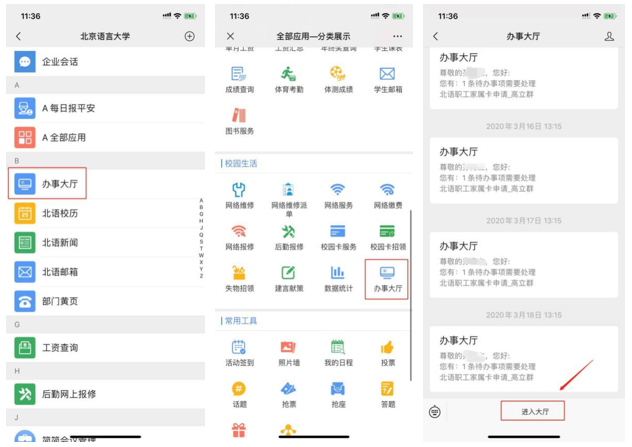The height and width of the screenshot is (447, 632).
Task: Go back from the 办事大厅 chat screen
Action: click(x=435, y=36)
